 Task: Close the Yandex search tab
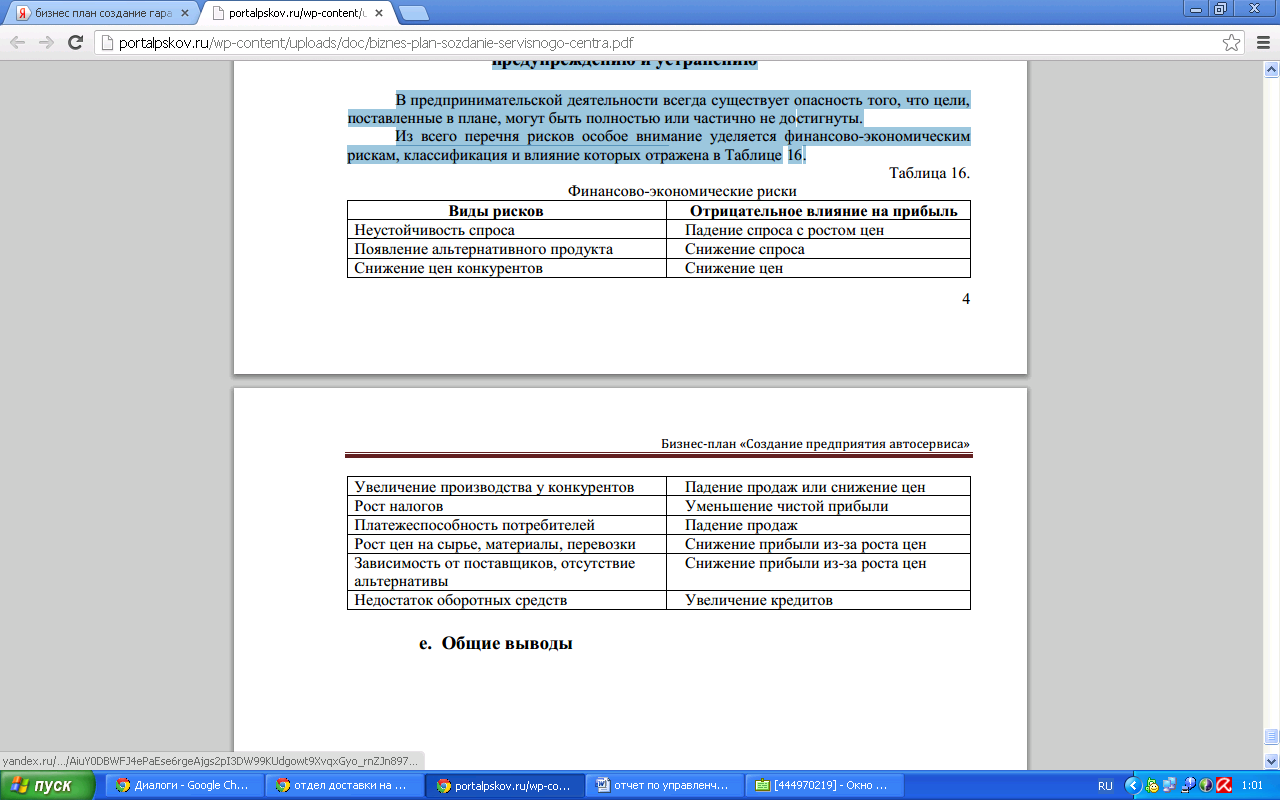[184, 13]
